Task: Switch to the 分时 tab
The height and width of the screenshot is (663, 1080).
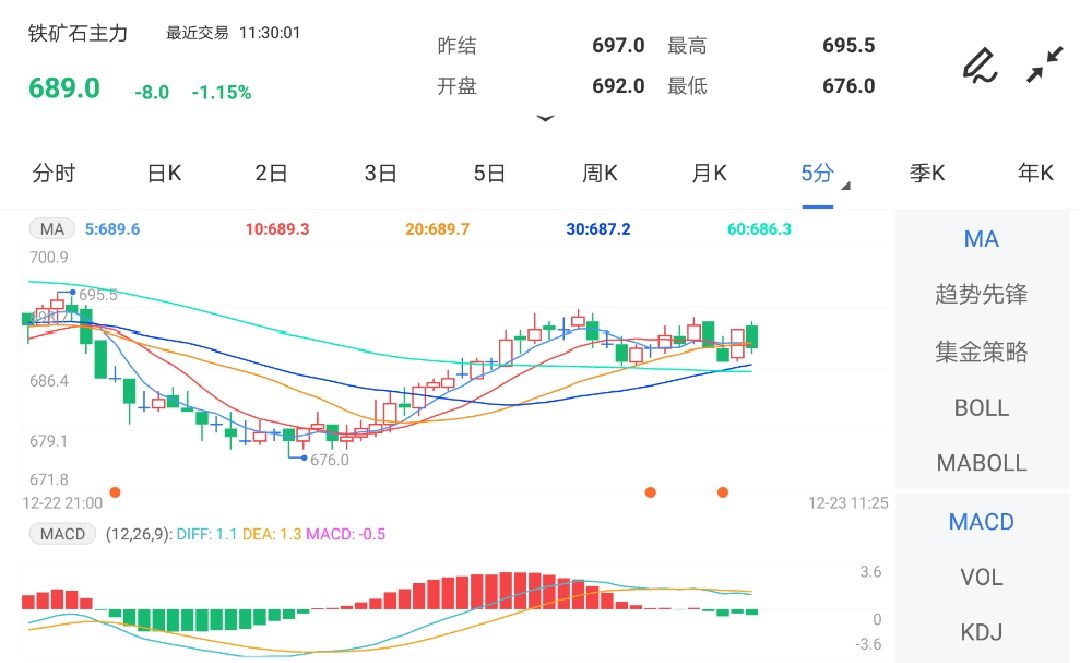Action: (54, 173)
